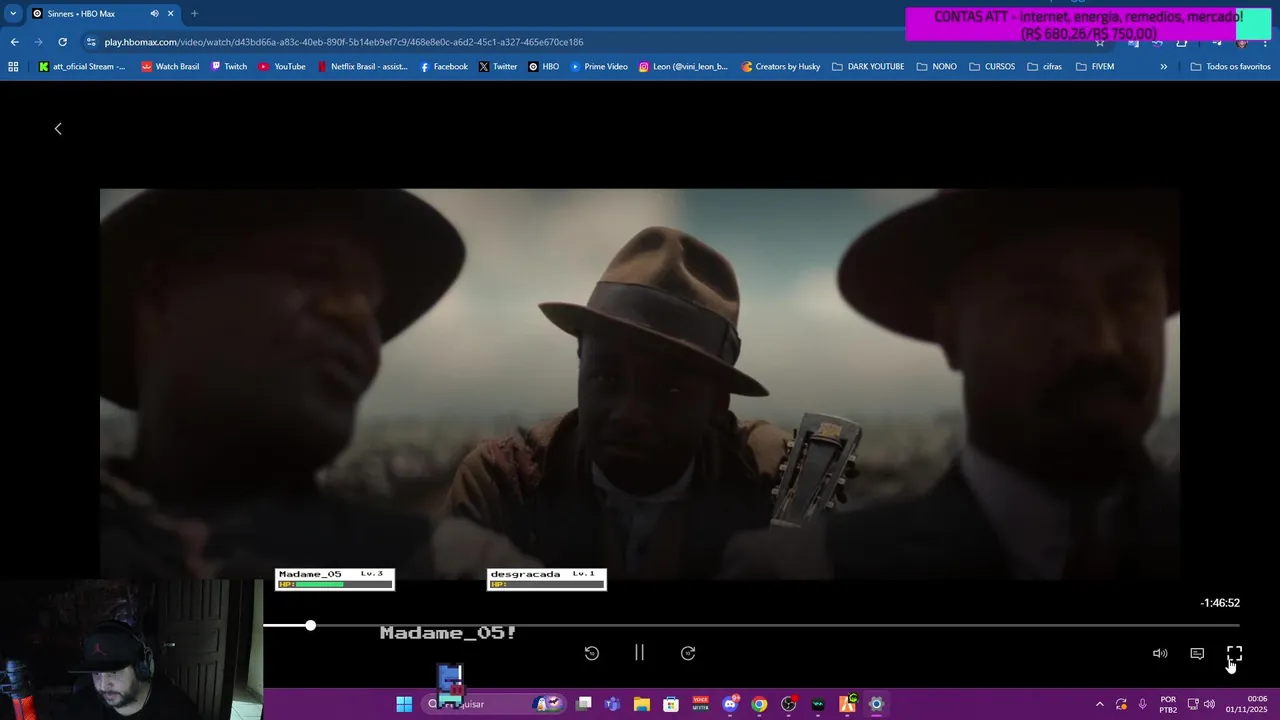The width and height of the screenshot is (1280, 720).
Task: Open the Netflix Brasil bookmark
Action: [362, 67]
